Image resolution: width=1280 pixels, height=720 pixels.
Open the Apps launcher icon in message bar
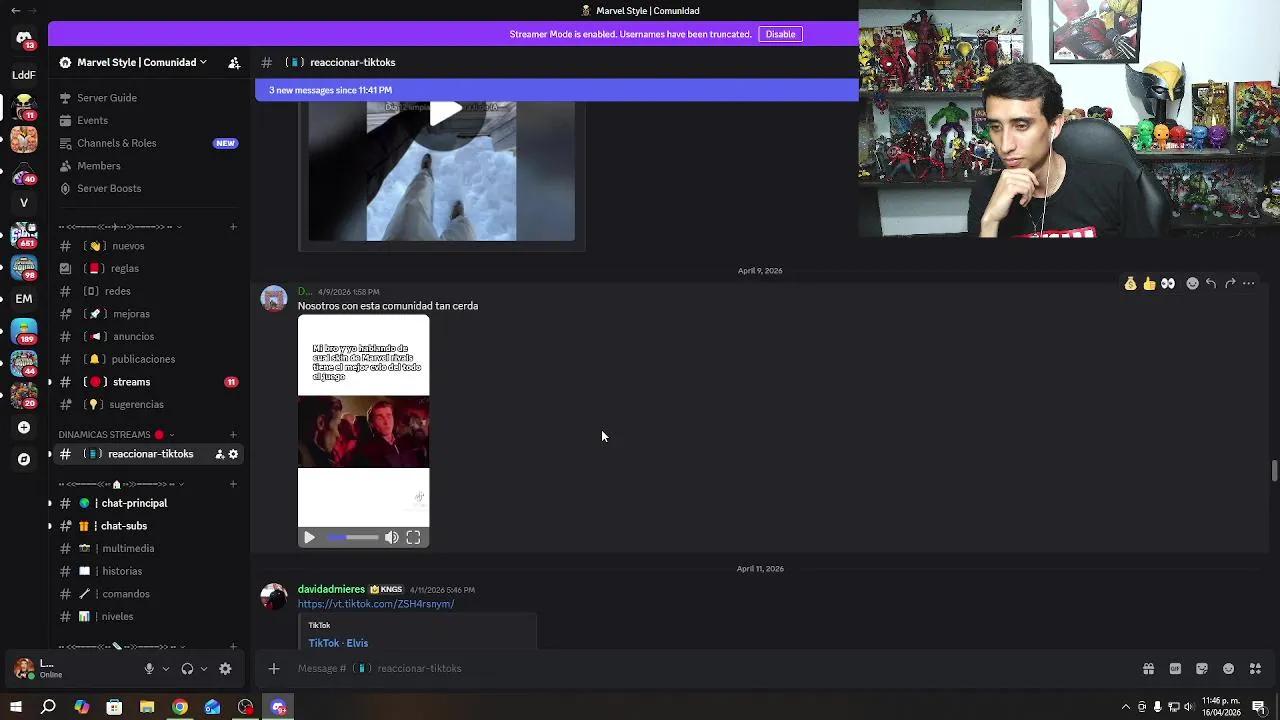(1254, 668)
